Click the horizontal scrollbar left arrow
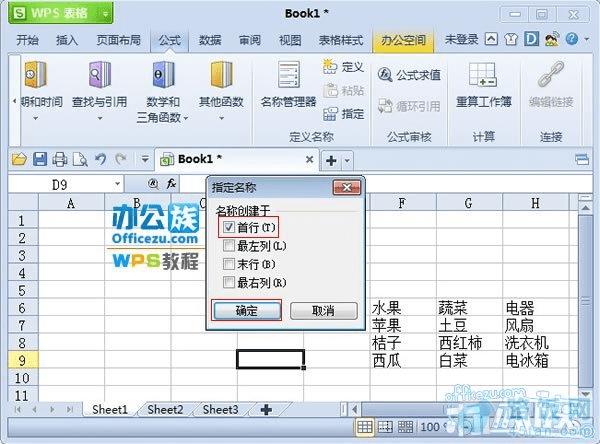Screen dimensions: 600x444 (355, 410)
